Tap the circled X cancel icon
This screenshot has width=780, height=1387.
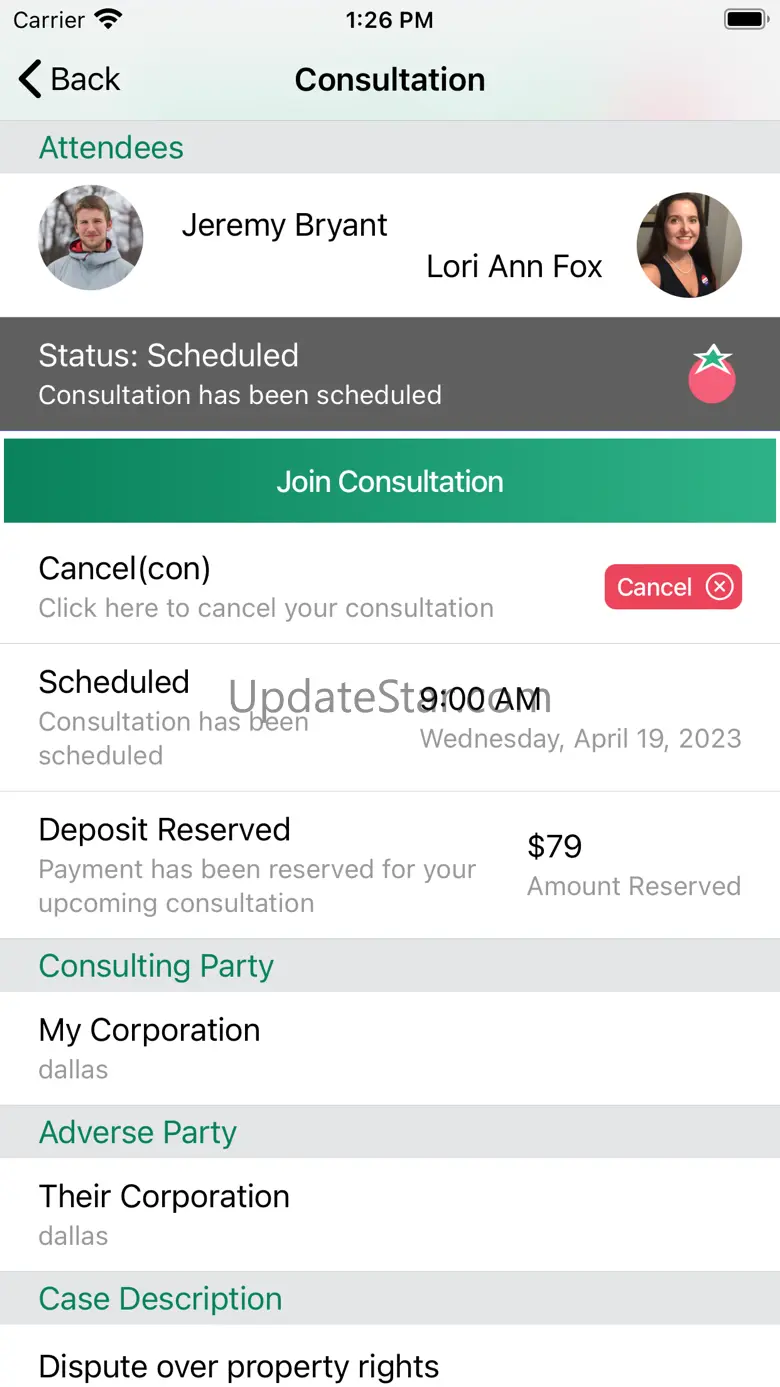tap(719, 587)
